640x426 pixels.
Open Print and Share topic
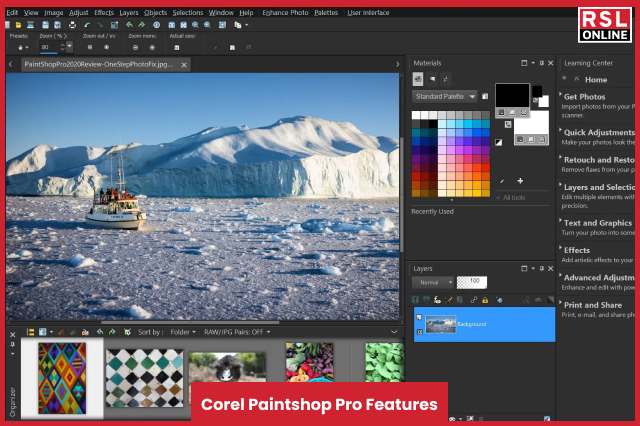tap(593, 305)
